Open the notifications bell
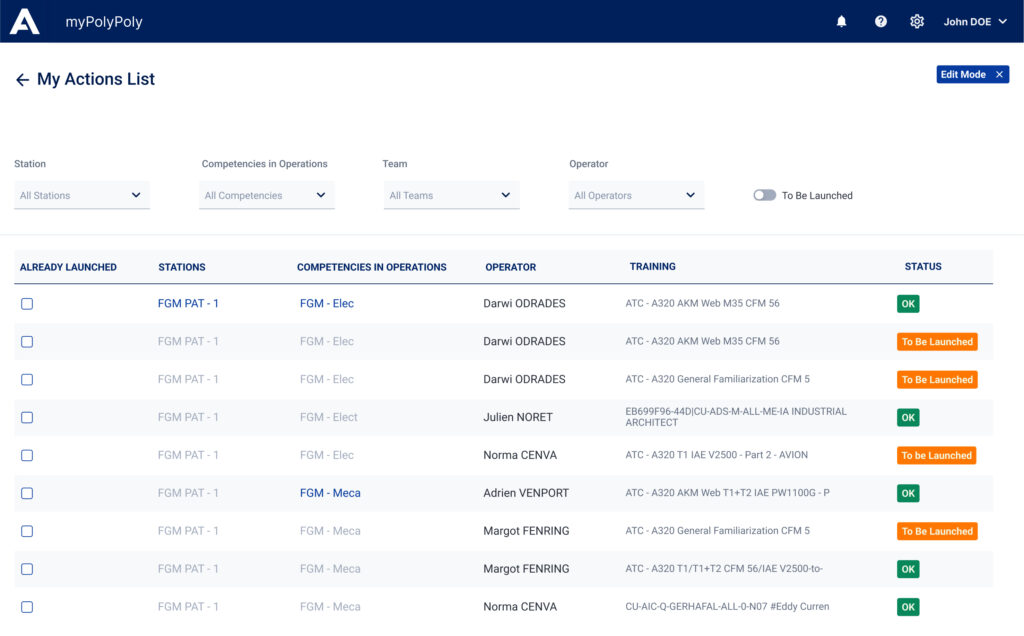Screen dimensions: 1024x636 pyautogui.click(x=841, y=21)
